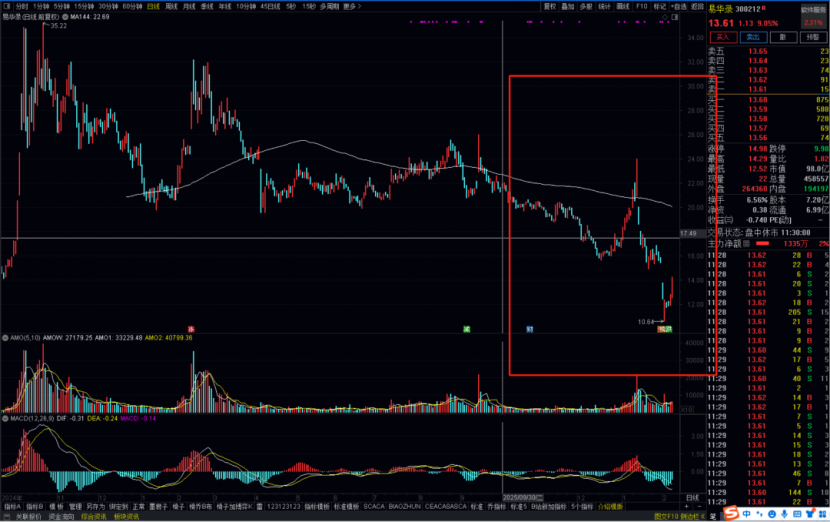Click the red marker below the chart
The image size is (830, 522).
[191, 328]
